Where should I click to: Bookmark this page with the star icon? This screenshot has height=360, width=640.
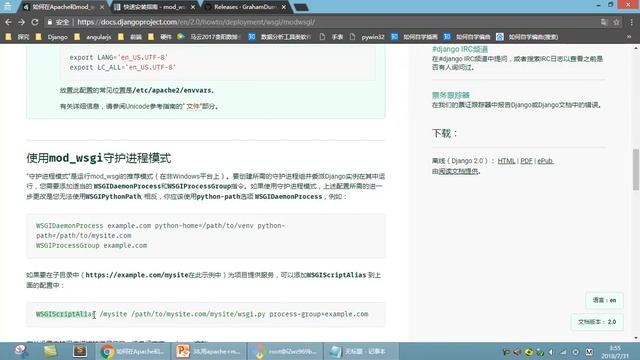616,22
